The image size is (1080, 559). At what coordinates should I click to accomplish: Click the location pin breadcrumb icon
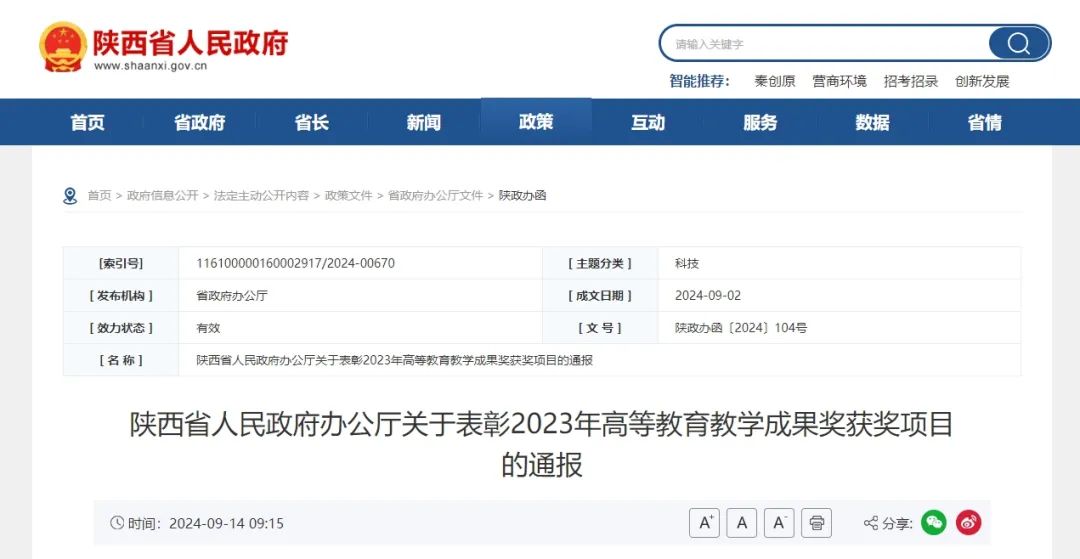(x=70, y=196)
